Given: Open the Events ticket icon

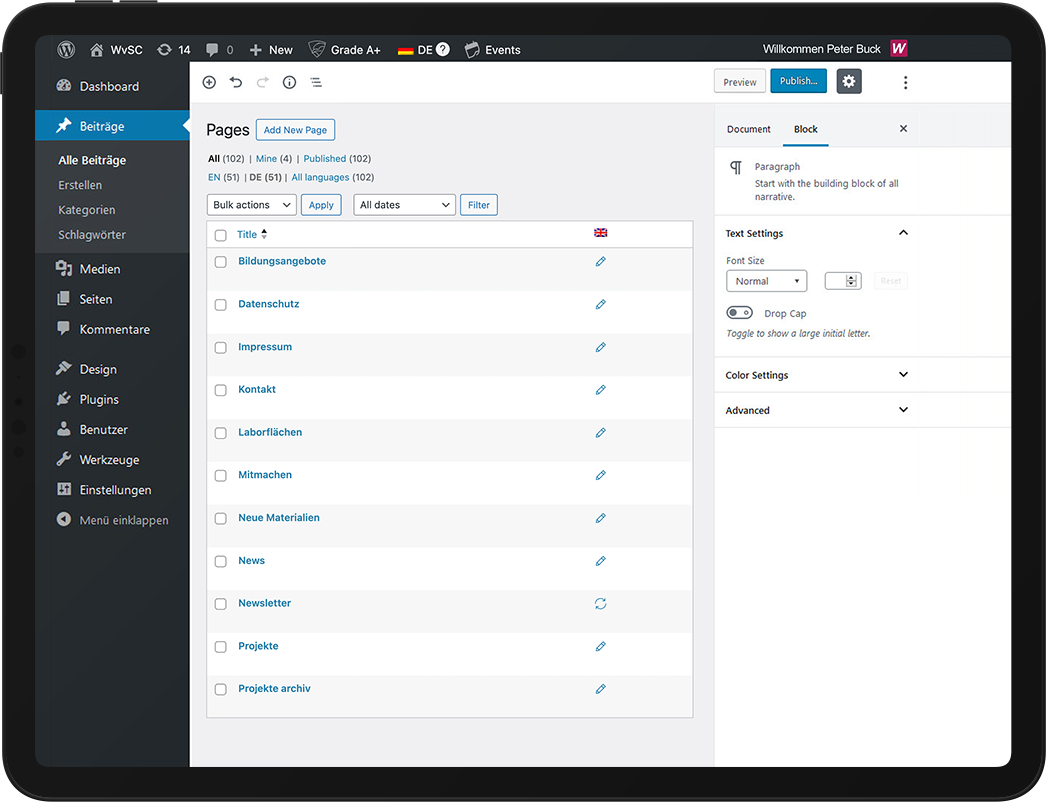Looking at the screenshot, I should click(472, 50).
